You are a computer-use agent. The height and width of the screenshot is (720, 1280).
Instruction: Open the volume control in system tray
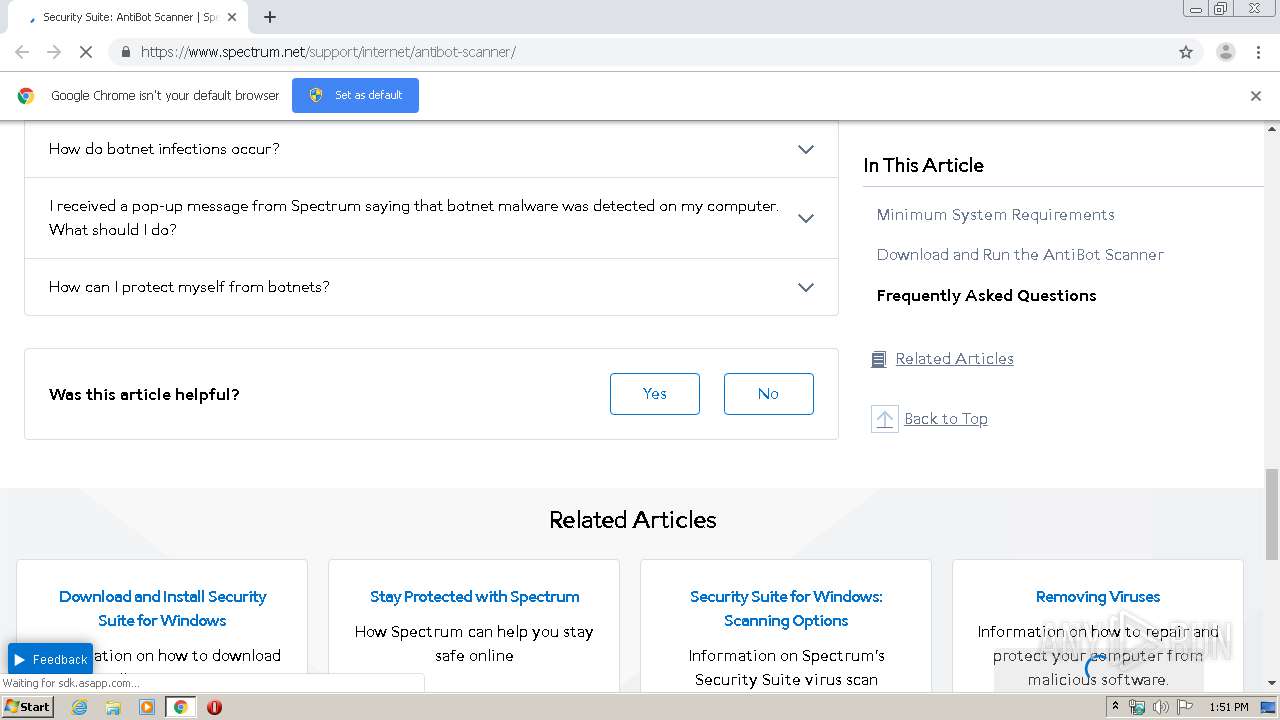point(1160,707)
